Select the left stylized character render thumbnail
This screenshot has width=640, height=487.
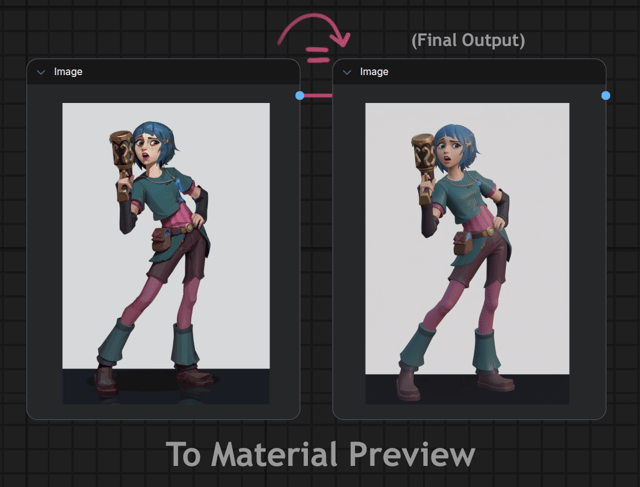coord(166,254)
